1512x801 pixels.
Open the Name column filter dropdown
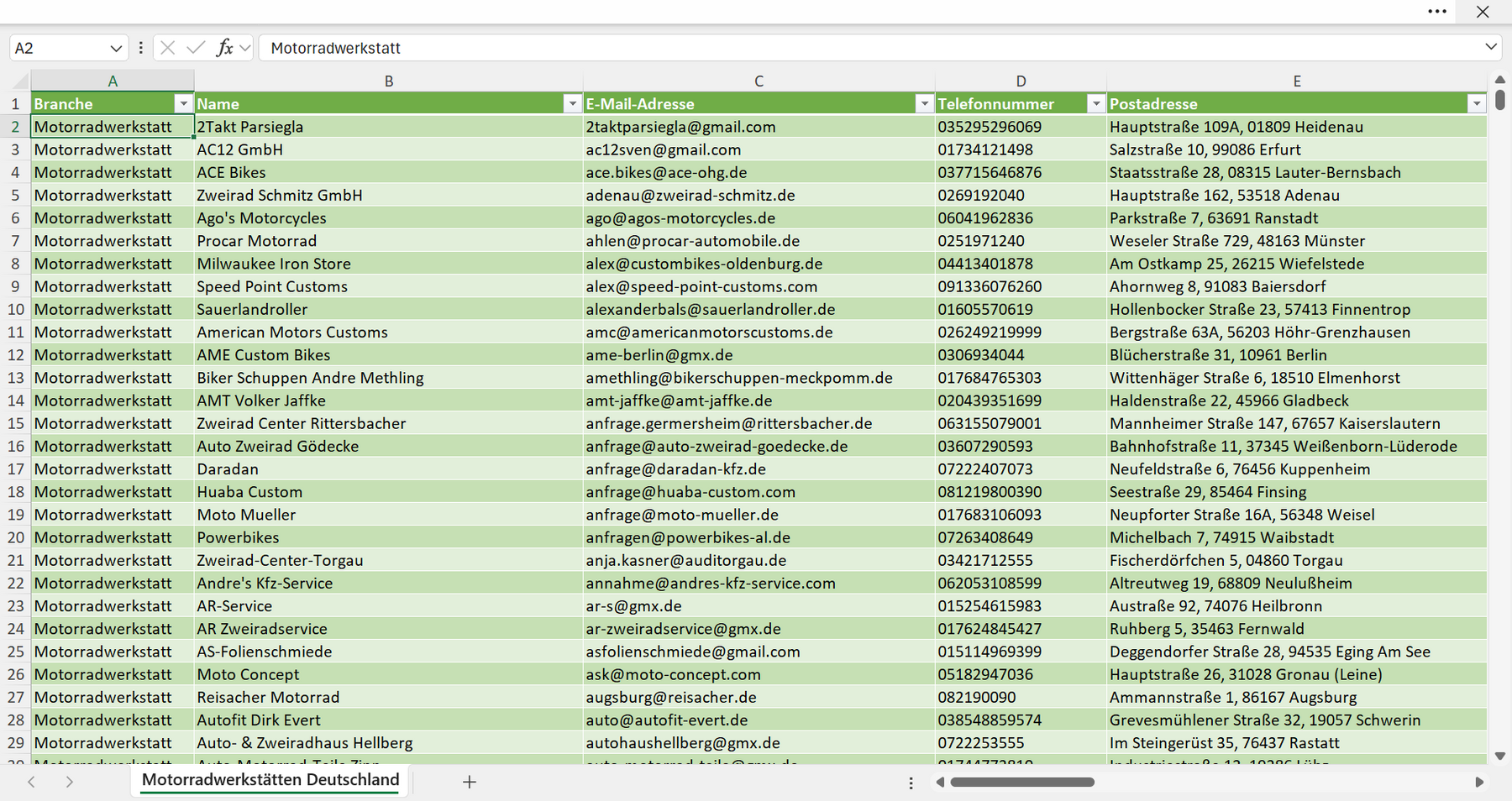point(572,103)
